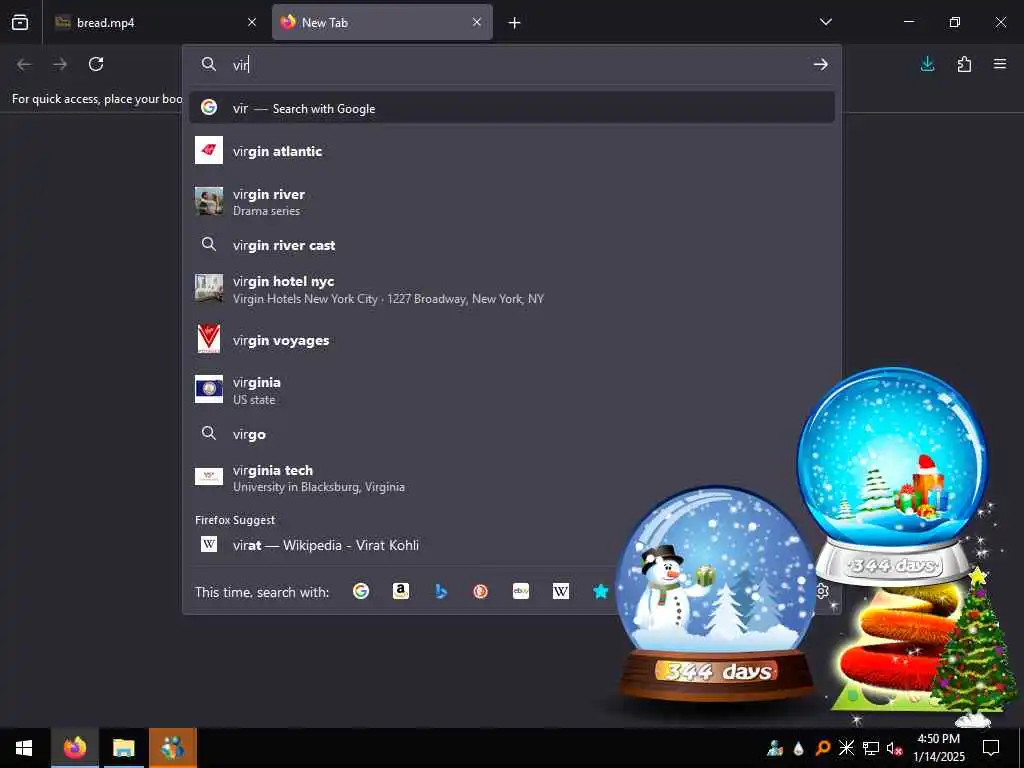Image resolution: width=1024 pixels, height=768 pixels.
Task: Click the water drop tray icon
Action: (798, 748)
